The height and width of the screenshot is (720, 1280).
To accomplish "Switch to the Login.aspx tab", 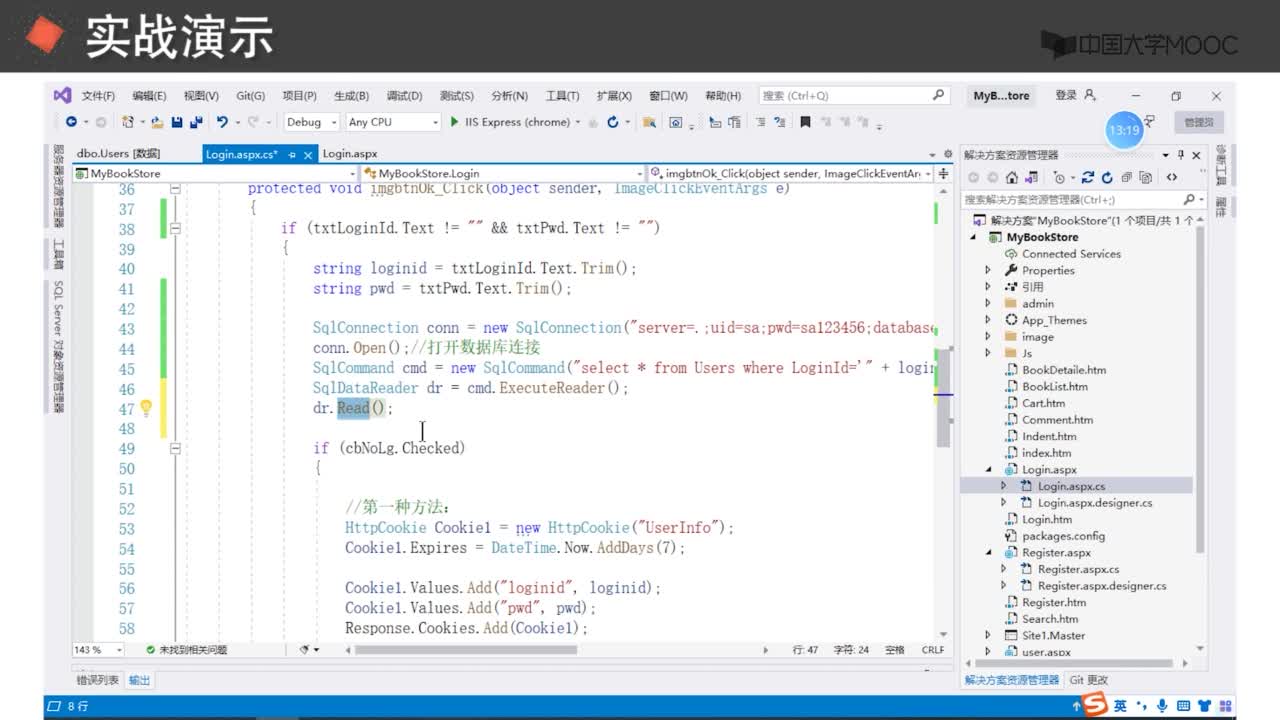I will (350, 154).
